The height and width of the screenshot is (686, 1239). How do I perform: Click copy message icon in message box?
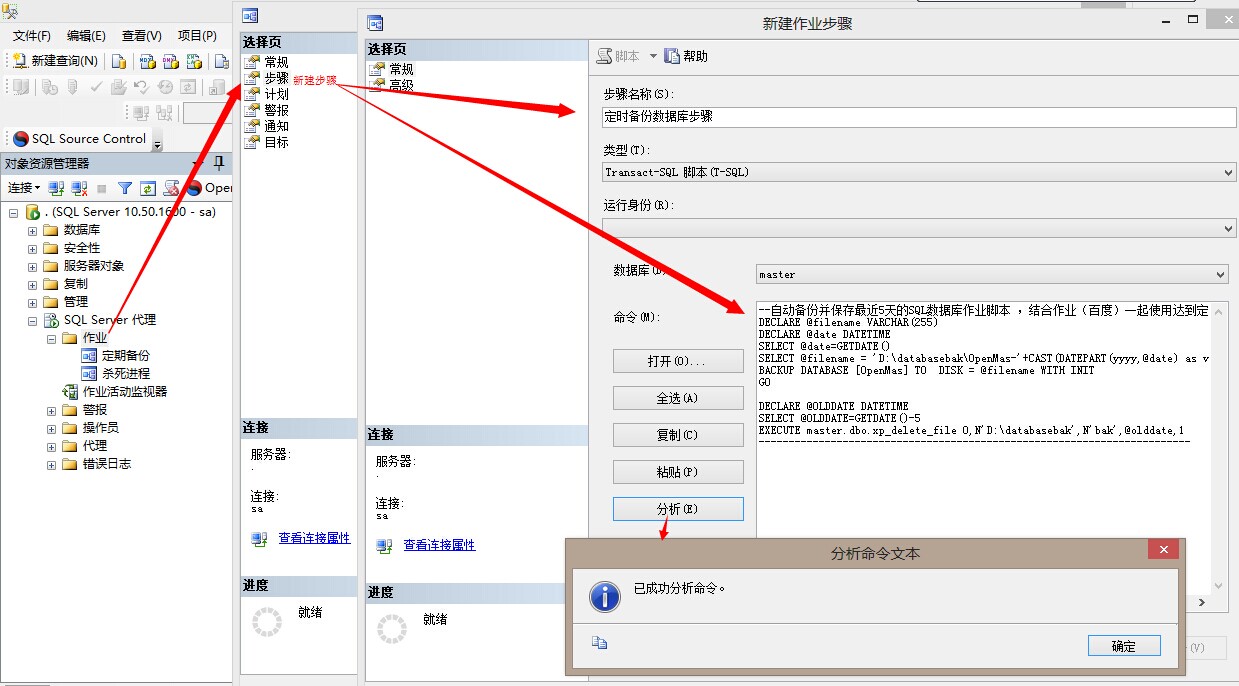(599, 643)
